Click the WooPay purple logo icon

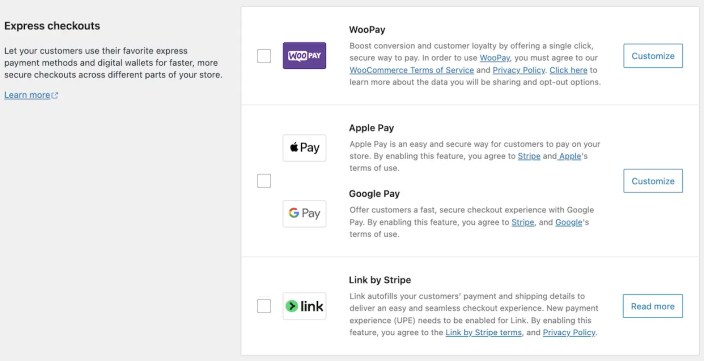[304, 56]
